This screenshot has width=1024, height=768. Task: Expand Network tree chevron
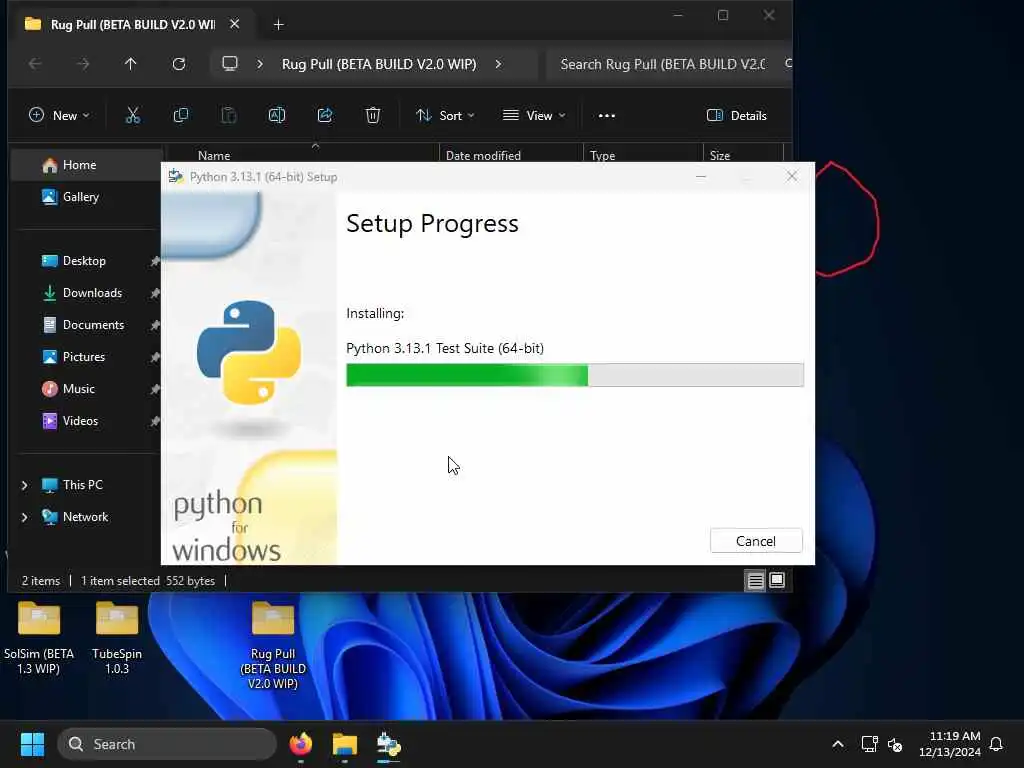24,517
